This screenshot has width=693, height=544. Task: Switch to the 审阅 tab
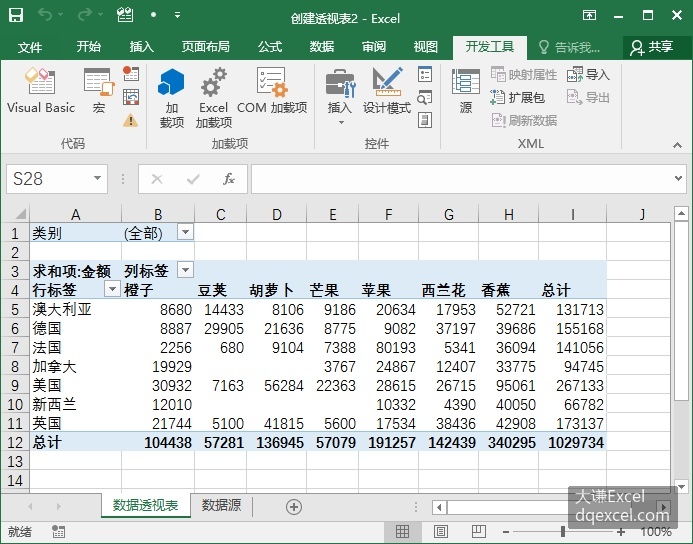click(x=374, y=47)
